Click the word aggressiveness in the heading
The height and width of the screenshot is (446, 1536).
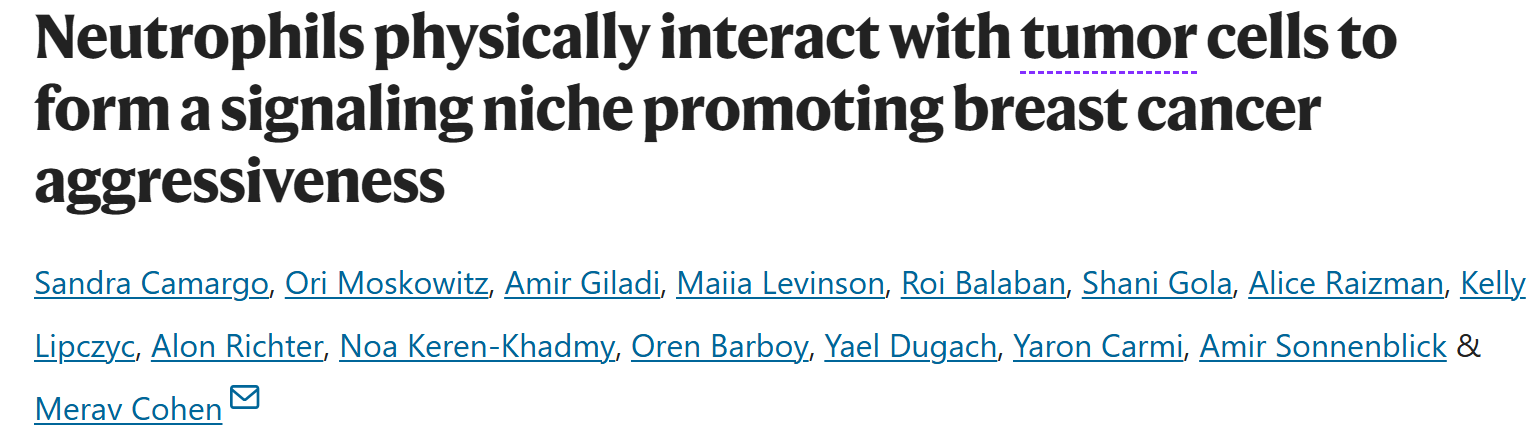pyautogui.click(x=239, y=184)
